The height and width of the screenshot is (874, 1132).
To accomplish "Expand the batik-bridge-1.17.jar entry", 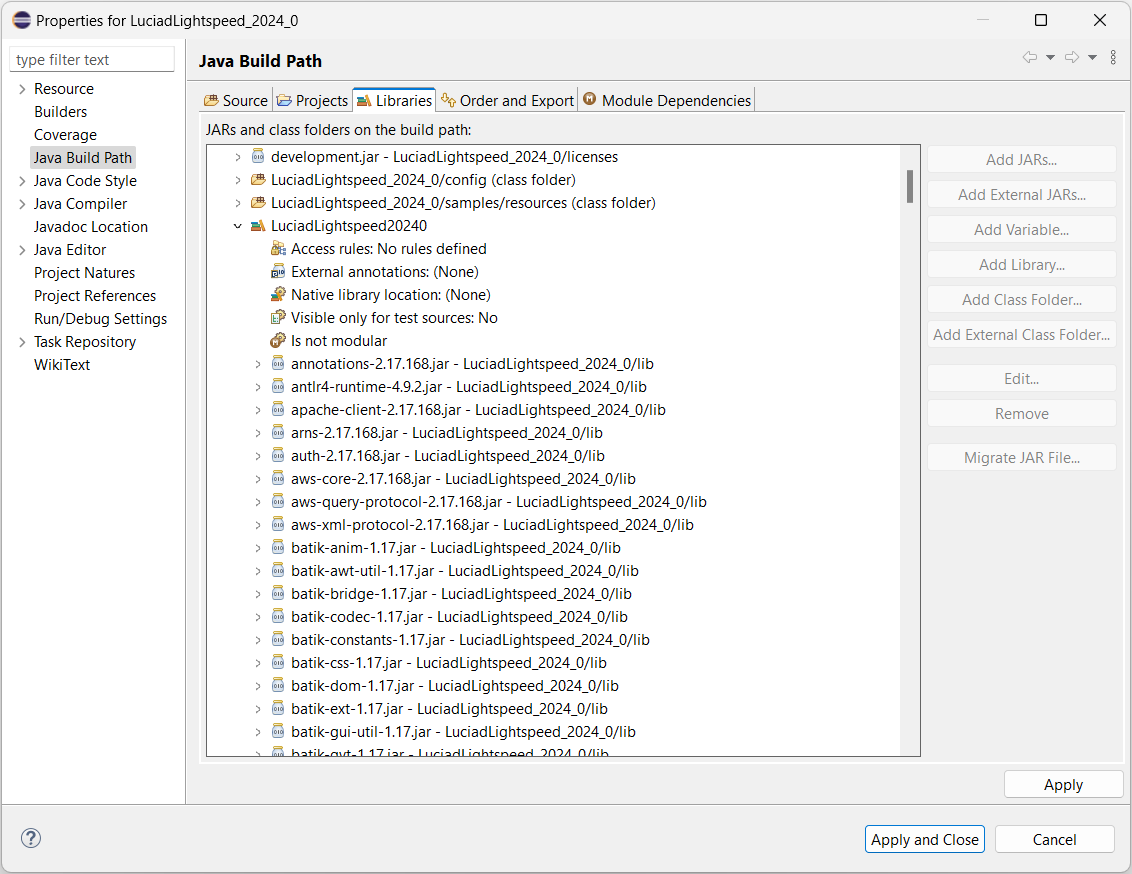I will pos(258,594).
